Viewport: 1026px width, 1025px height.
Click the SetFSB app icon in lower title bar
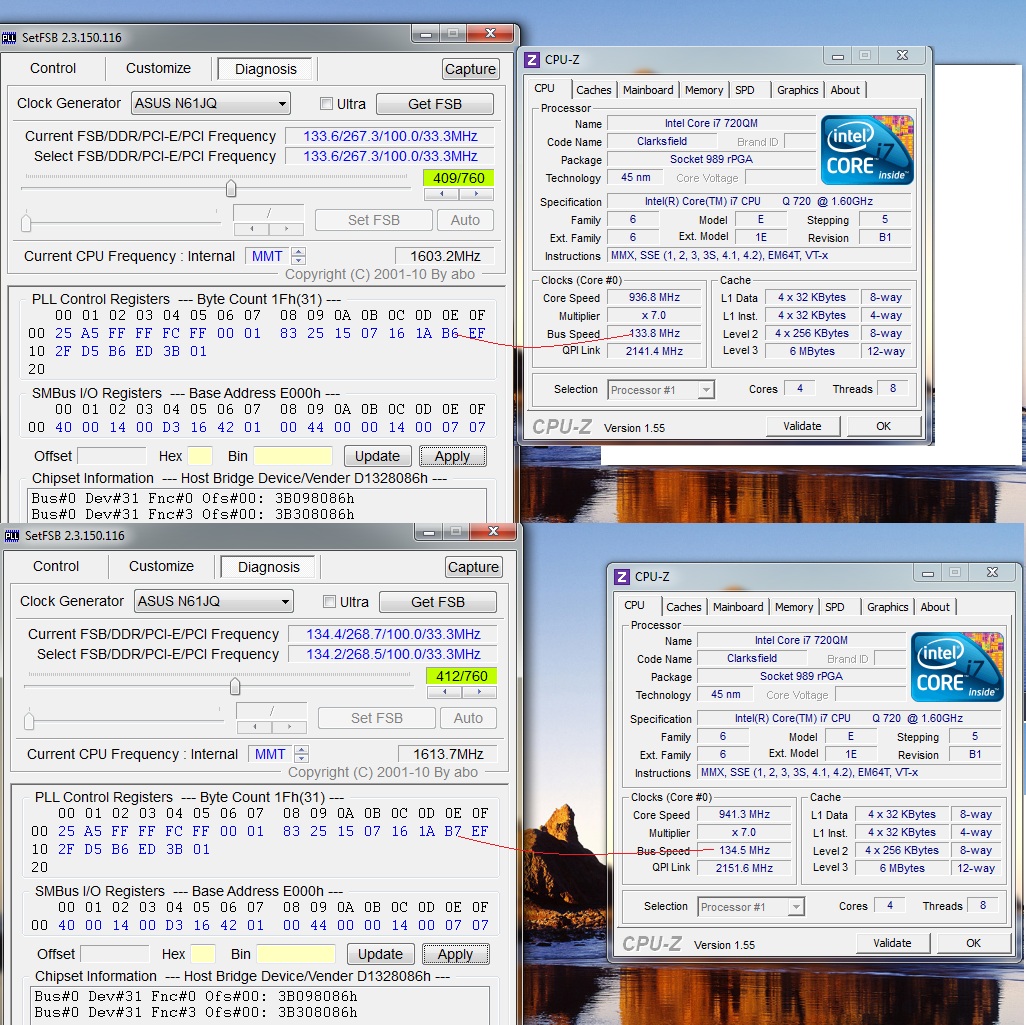point(12,536)
